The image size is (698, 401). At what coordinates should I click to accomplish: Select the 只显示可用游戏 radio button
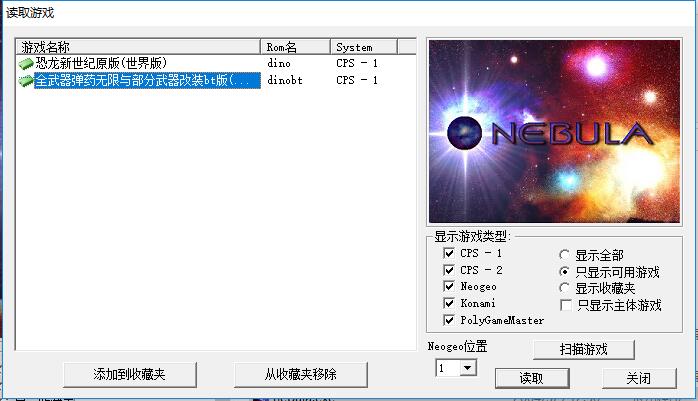(x=564, y=271)
